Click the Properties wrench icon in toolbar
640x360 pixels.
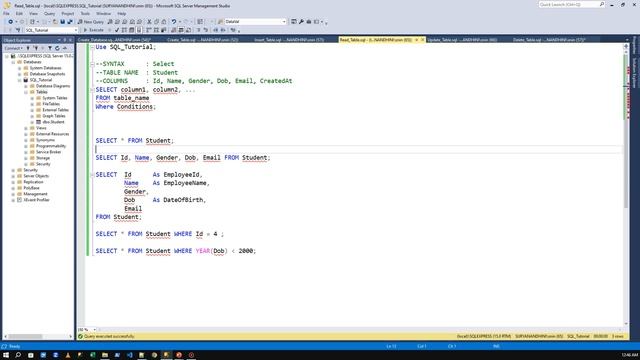pyautogui.click(x=301, y=22)
